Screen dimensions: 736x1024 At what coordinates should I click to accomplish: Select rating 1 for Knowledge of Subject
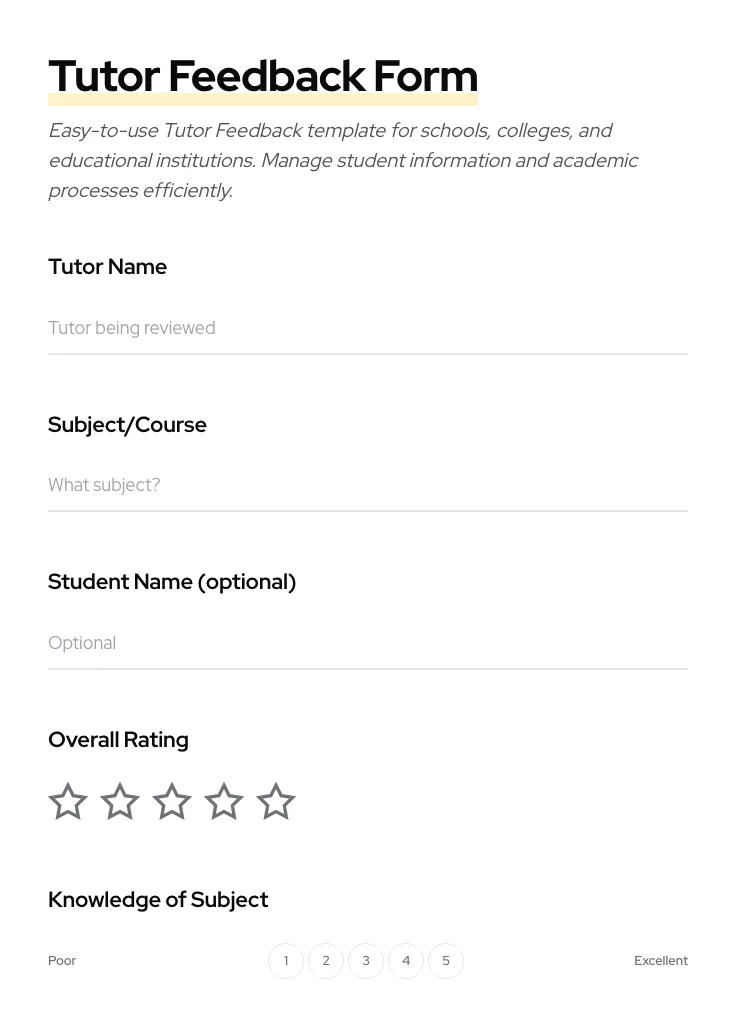coord(286,960)
